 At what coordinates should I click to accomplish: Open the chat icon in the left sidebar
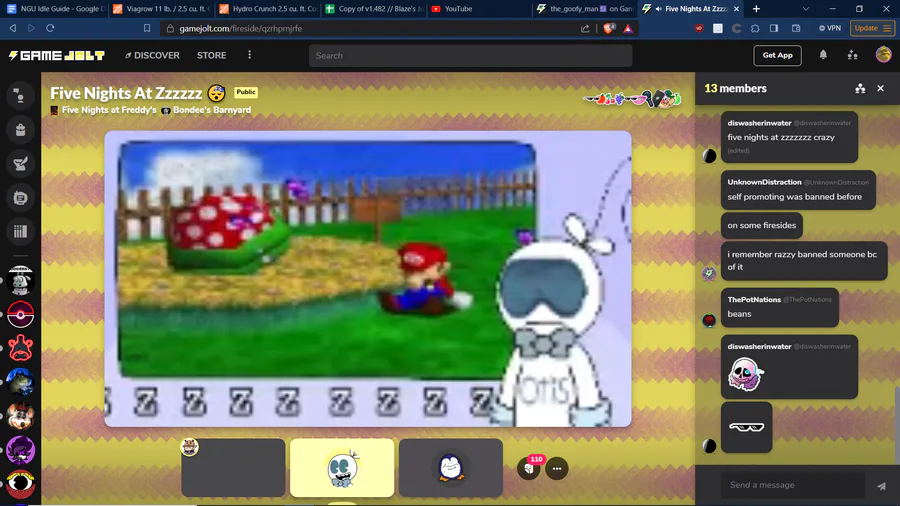tap(20, 96)
